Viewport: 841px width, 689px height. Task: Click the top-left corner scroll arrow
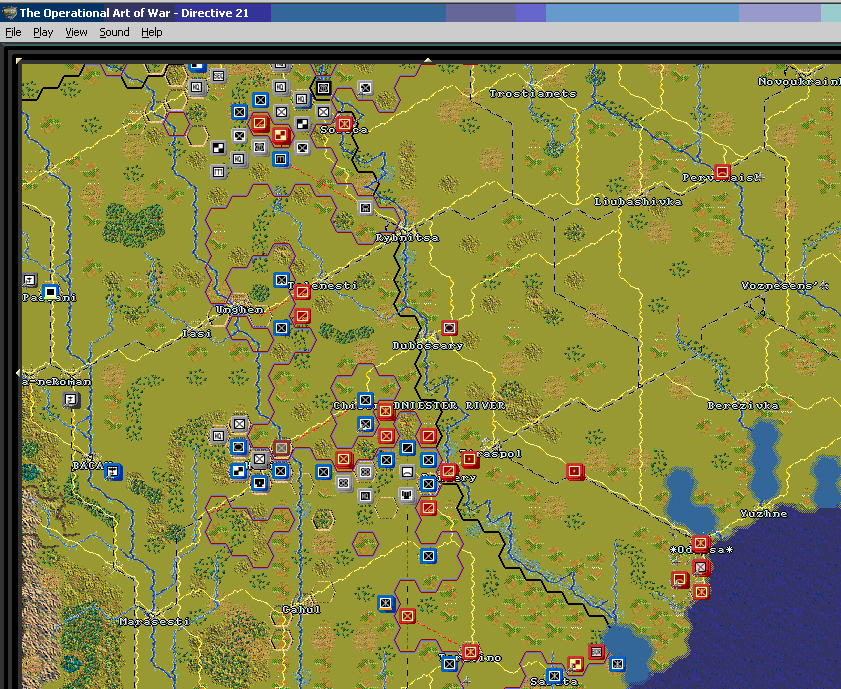[19, 61]
